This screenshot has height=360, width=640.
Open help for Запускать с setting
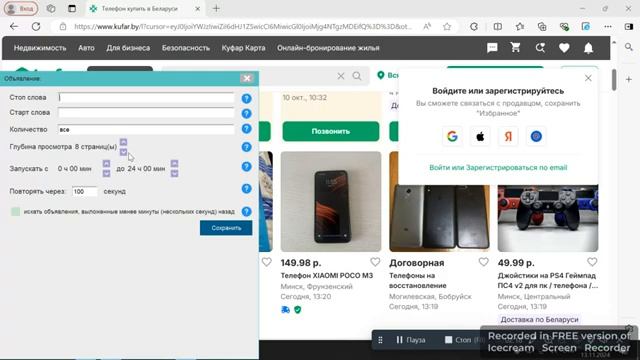(x=246, y=167)
